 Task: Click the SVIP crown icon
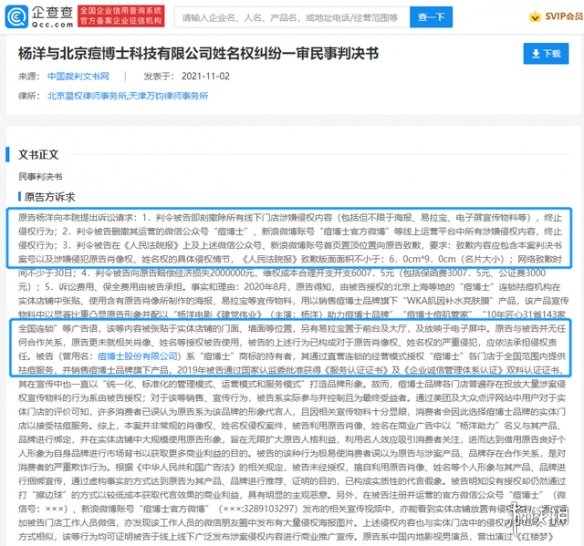coord(535,17)
